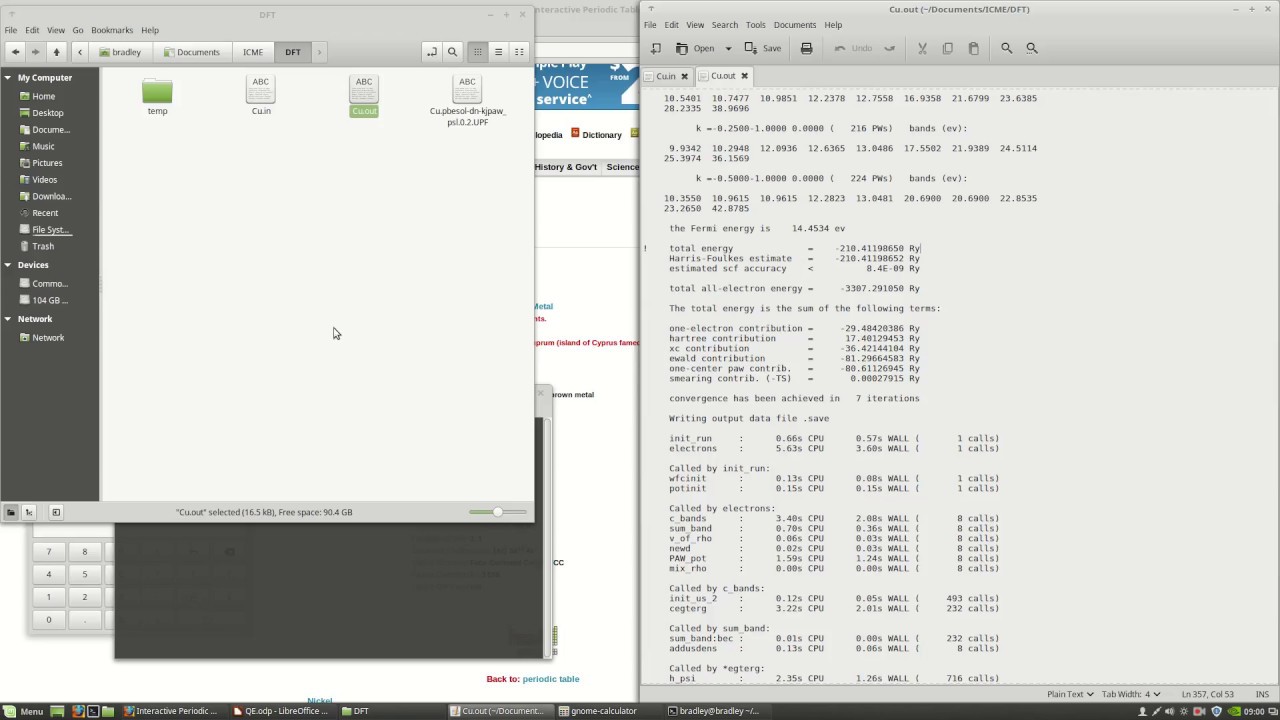Show earlier path buttons in breadcrumb

tap(80, 52)
